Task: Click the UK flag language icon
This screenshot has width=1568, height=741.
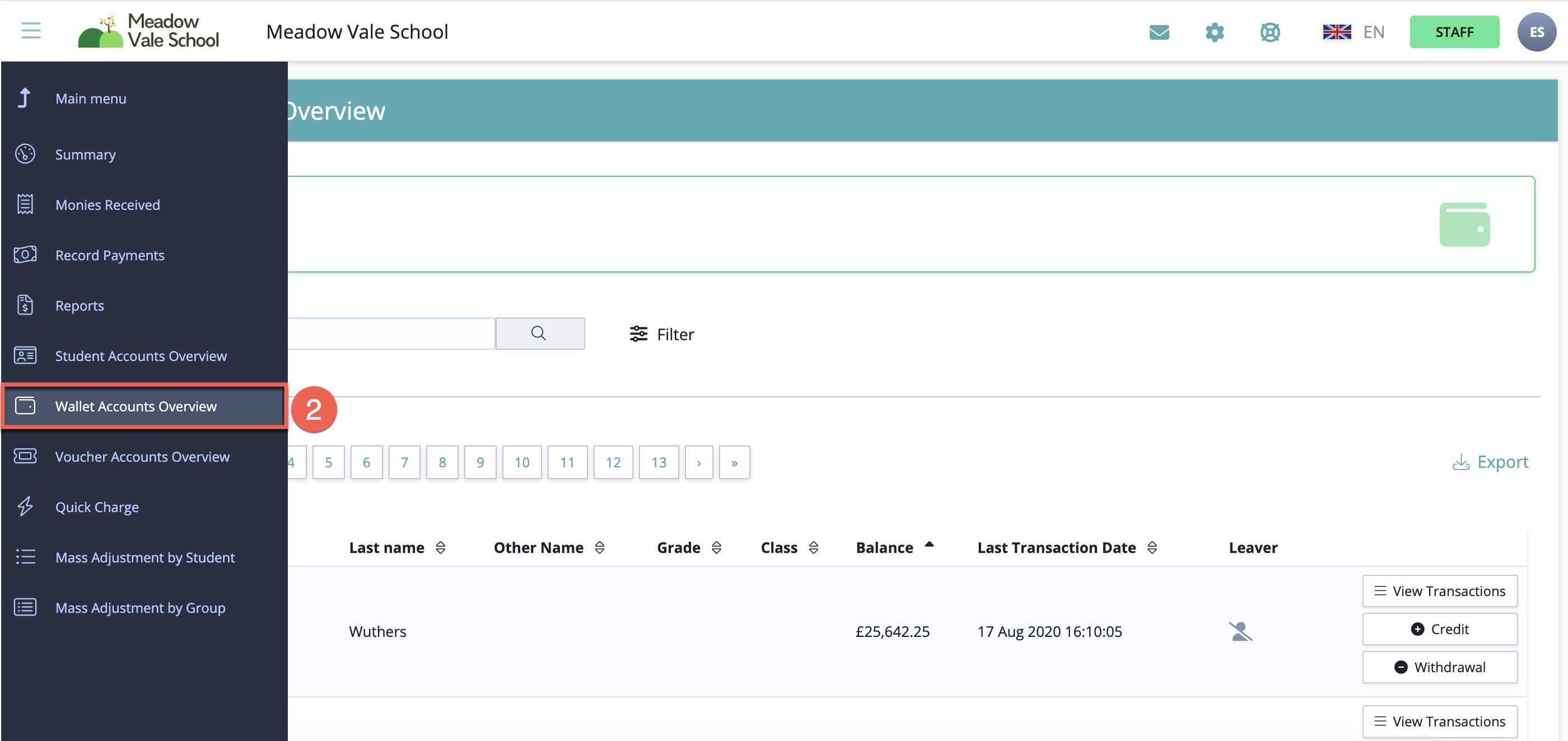Action: tap(1336, 32)
